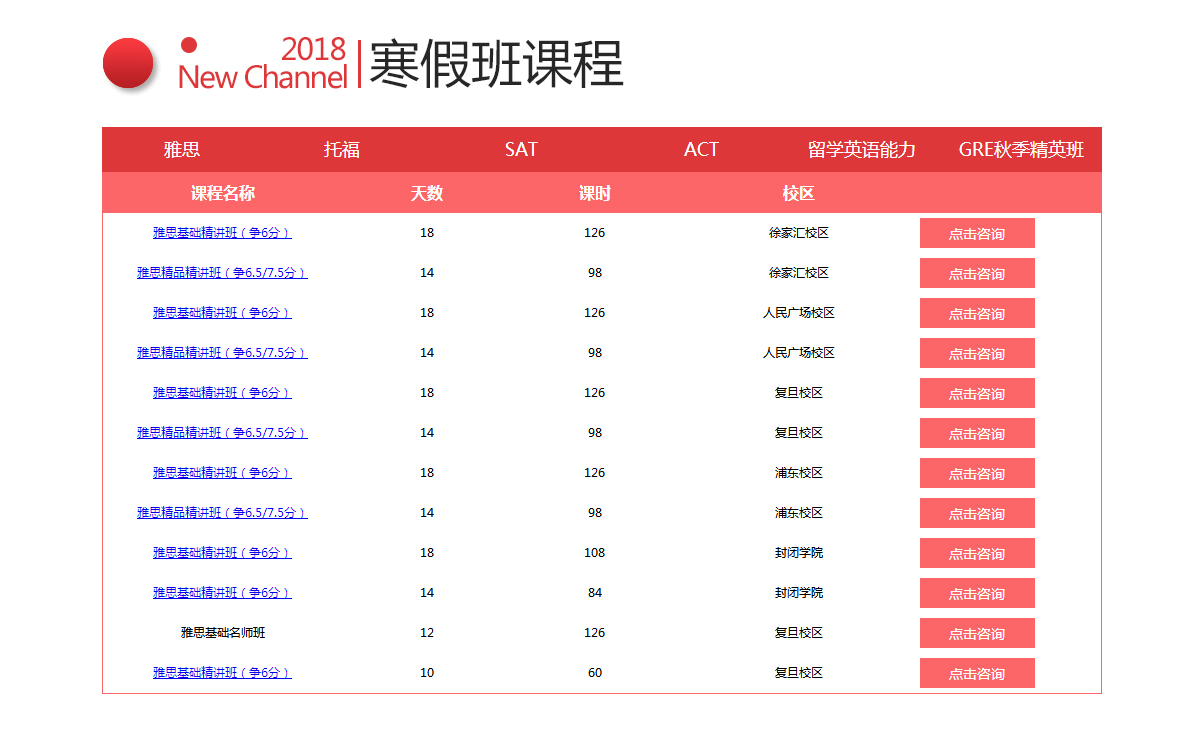1200x750 pixels.
Task: Switch to the 雅思 tab
Action: pyautogui.click(x=182, y=150)
